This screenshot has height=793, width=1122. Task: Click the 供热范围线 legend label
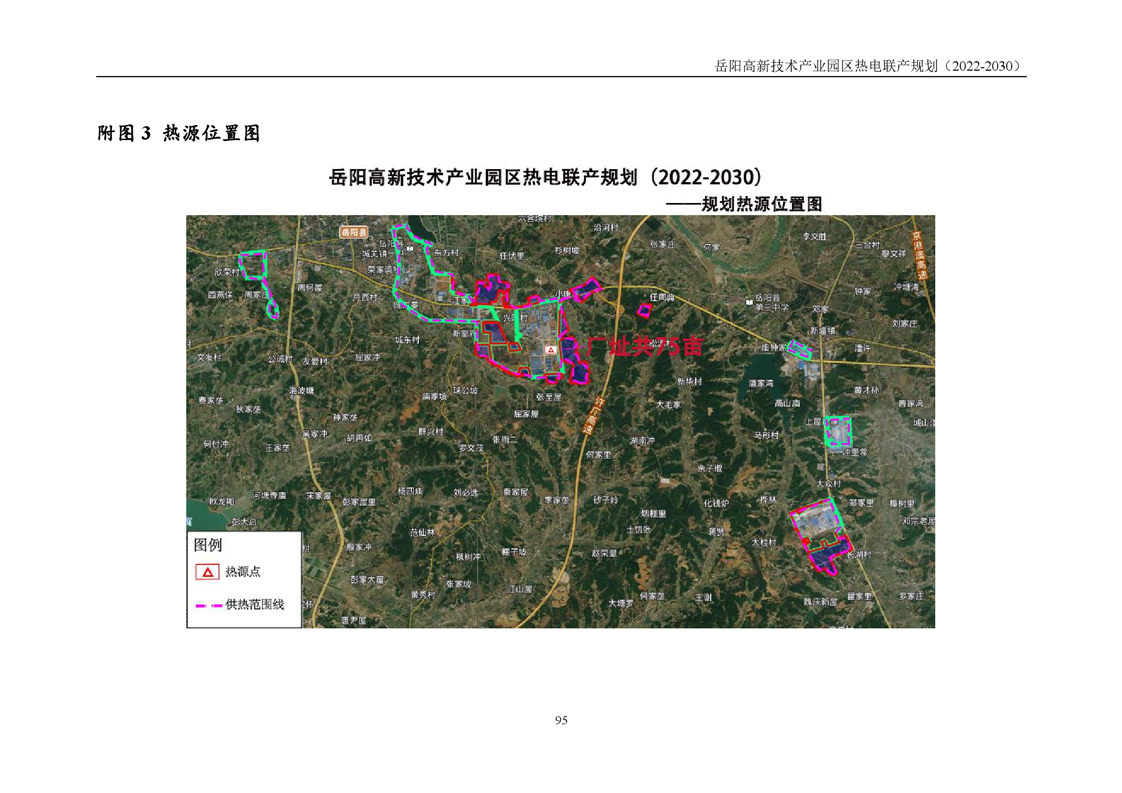[x=255, y=605]
